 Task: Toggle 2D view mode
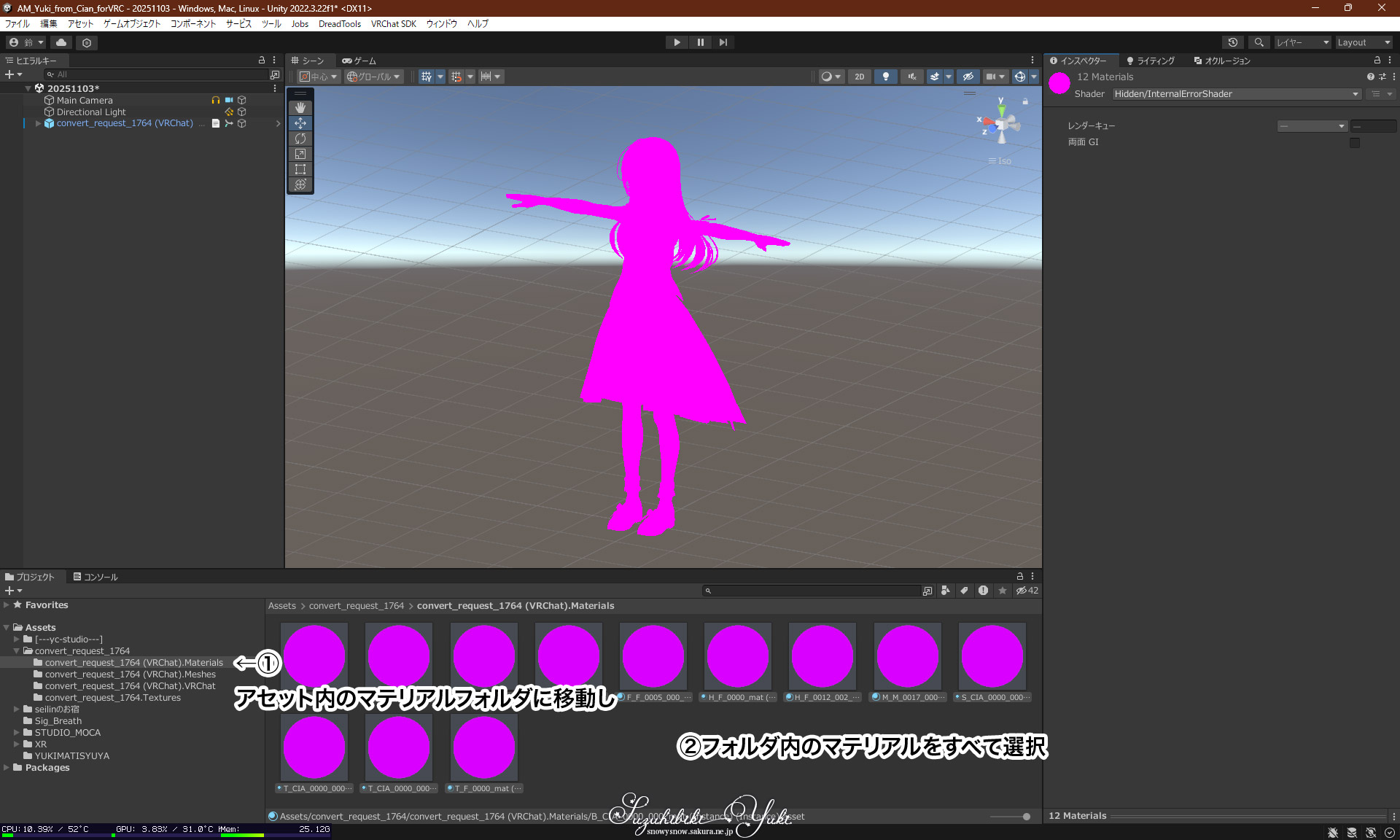pos(859,77)
